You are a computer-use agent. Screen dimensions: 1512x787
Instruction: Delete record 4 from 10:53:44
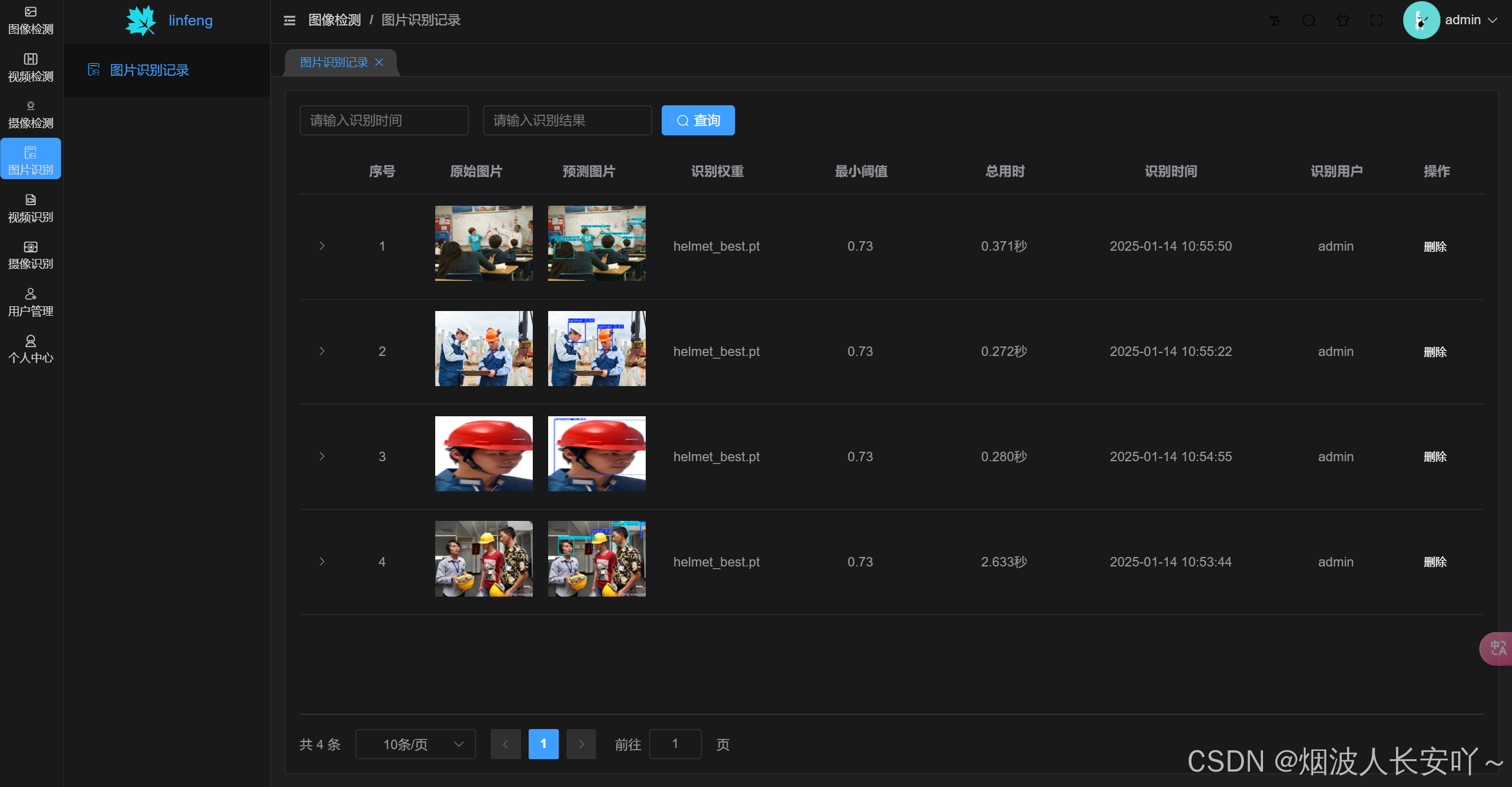tap(1435, 562)
